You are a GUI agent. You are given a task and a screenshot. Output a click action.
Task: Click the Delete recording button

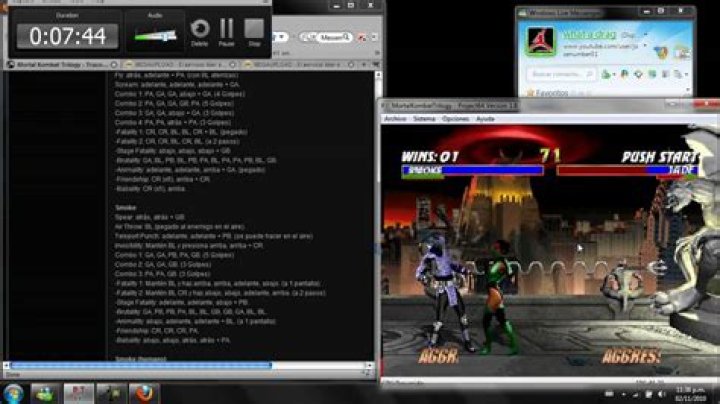tap(200, 32)
